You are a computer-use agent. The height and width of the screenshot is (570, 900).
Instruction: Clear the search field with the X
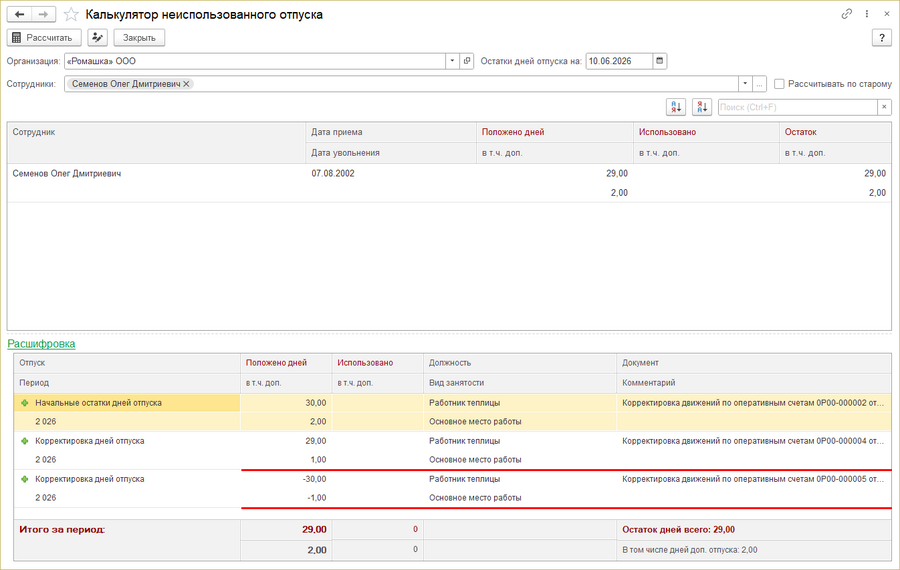pyautogui.click(x=885, y=107)
